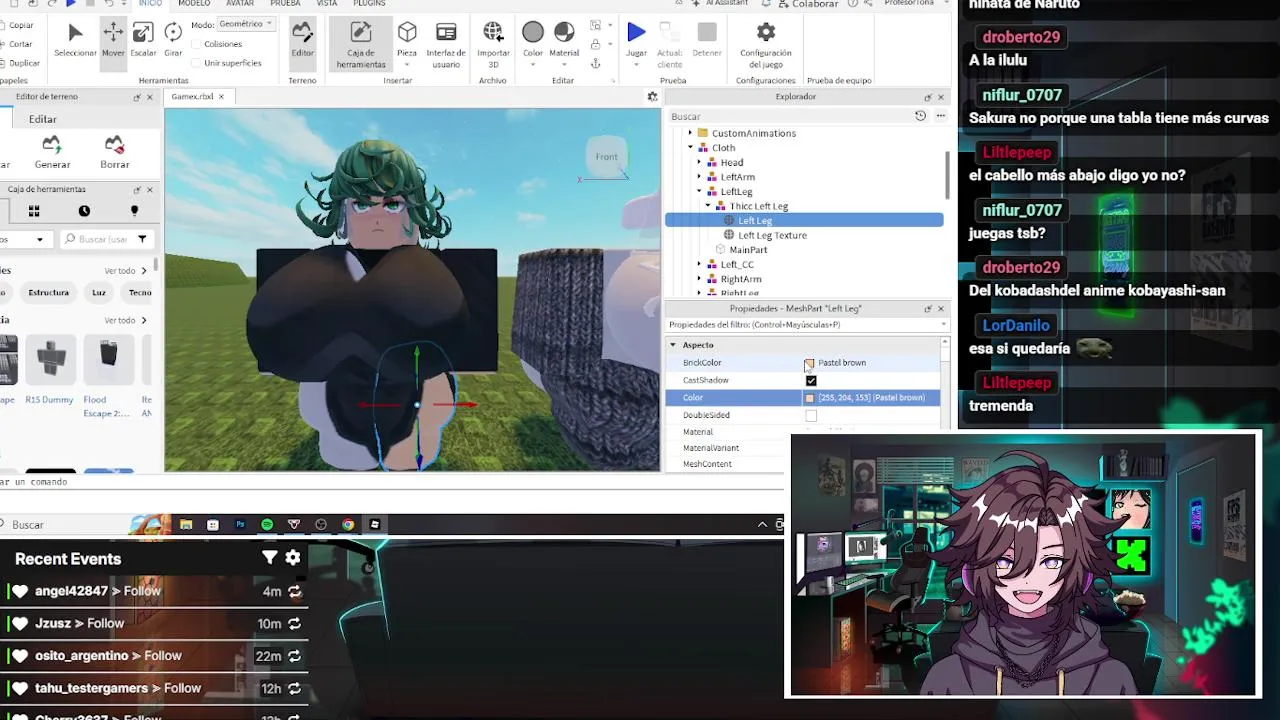This screenshot has height=720, width=1280.
Task: Toggle the Caja de herramientas panel
Action: pyautogui.click(x=361, y=45)
